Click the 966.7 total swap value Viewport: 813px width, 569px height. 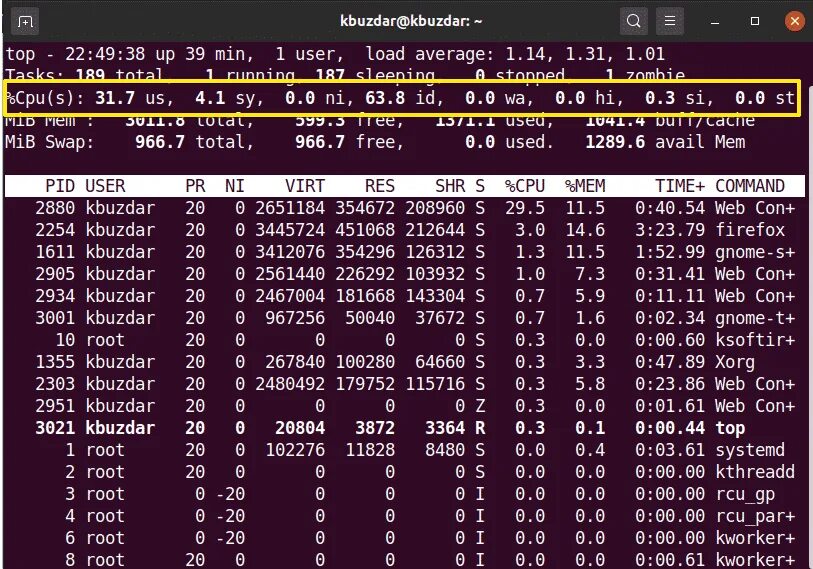tap(160, 142)
